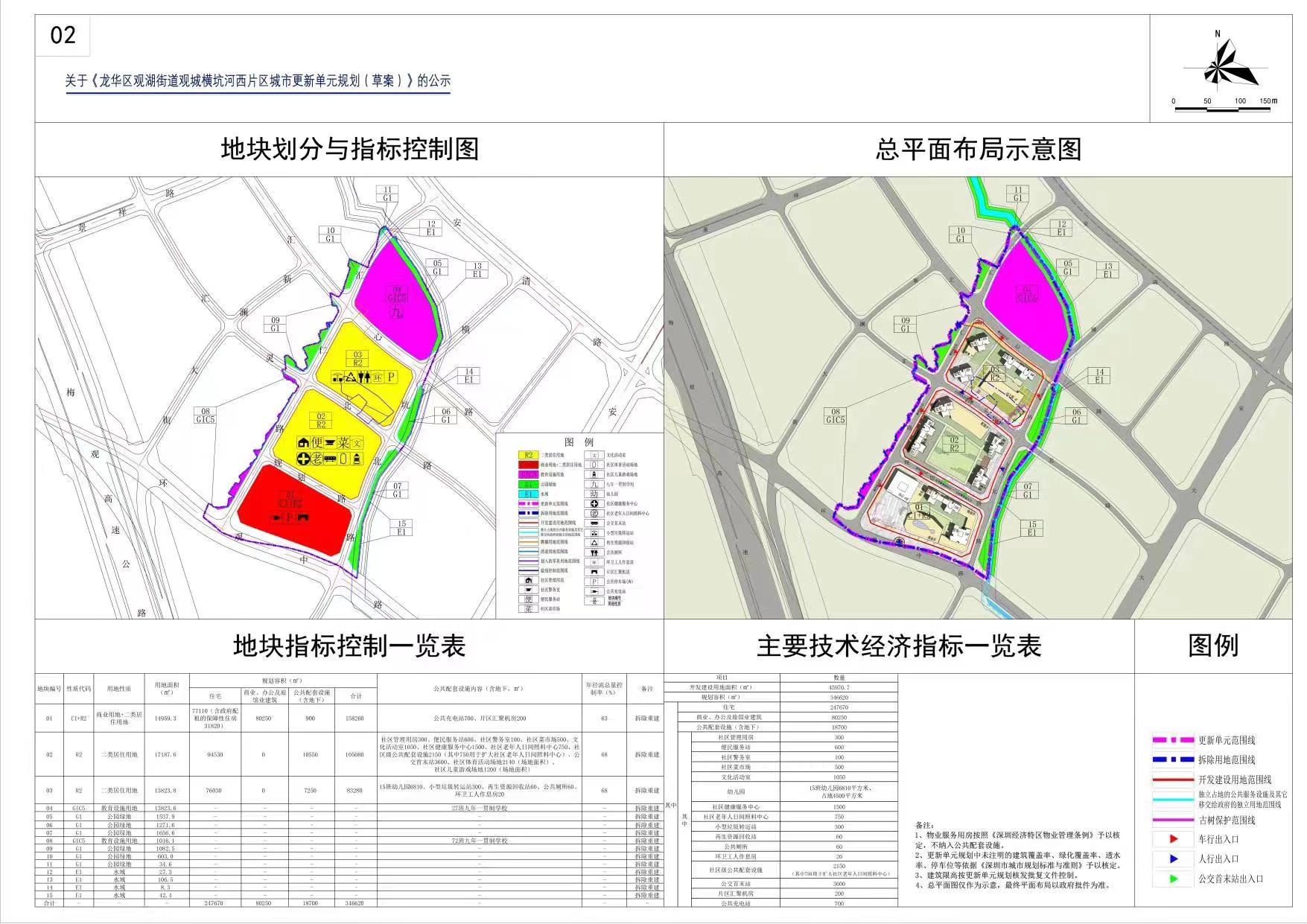Click the page number 02 box
The width and height of the screenshot is (1307, 924).
point(63,35)
